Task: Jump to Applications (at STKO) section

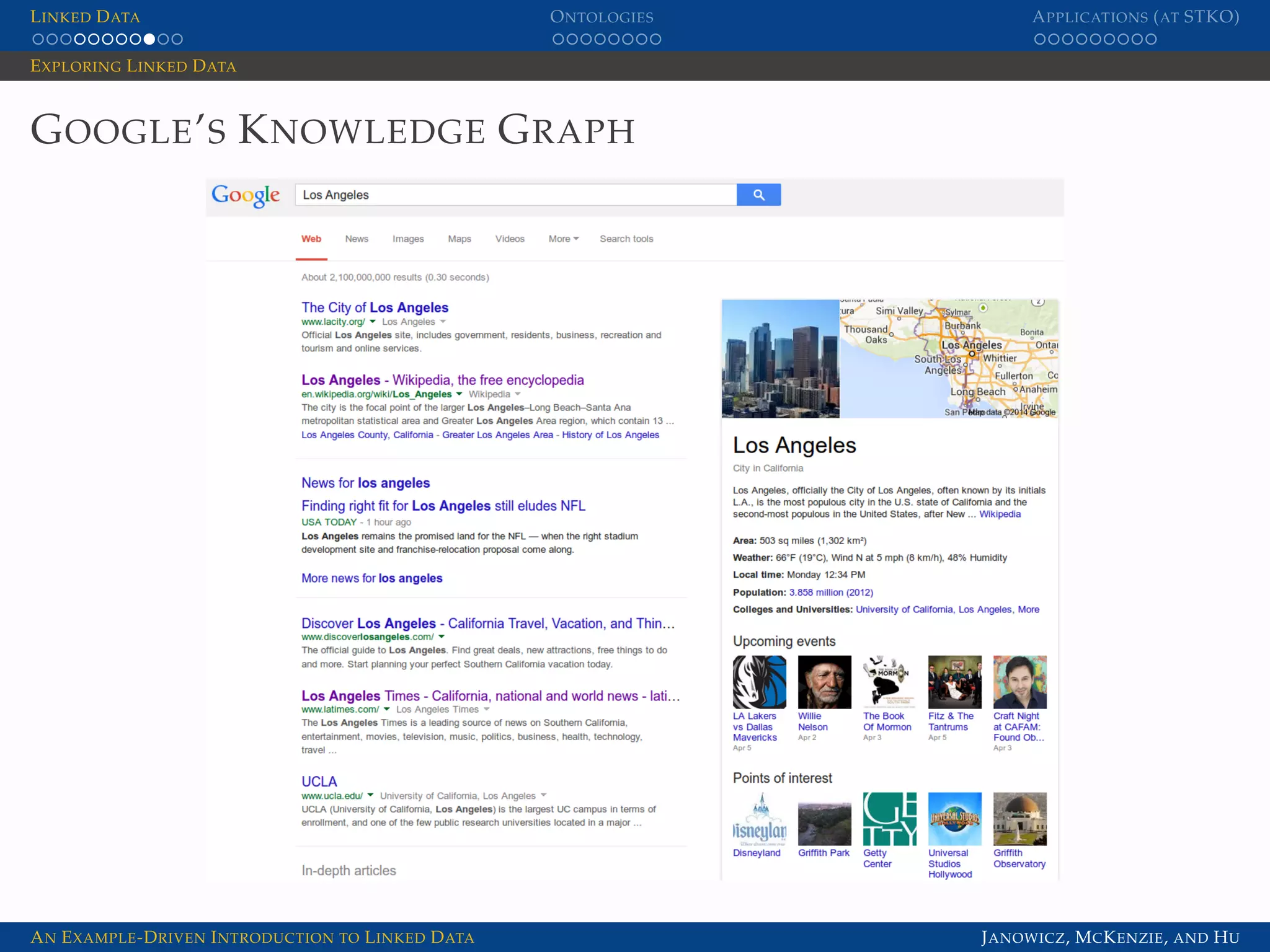Action: 1135,17
